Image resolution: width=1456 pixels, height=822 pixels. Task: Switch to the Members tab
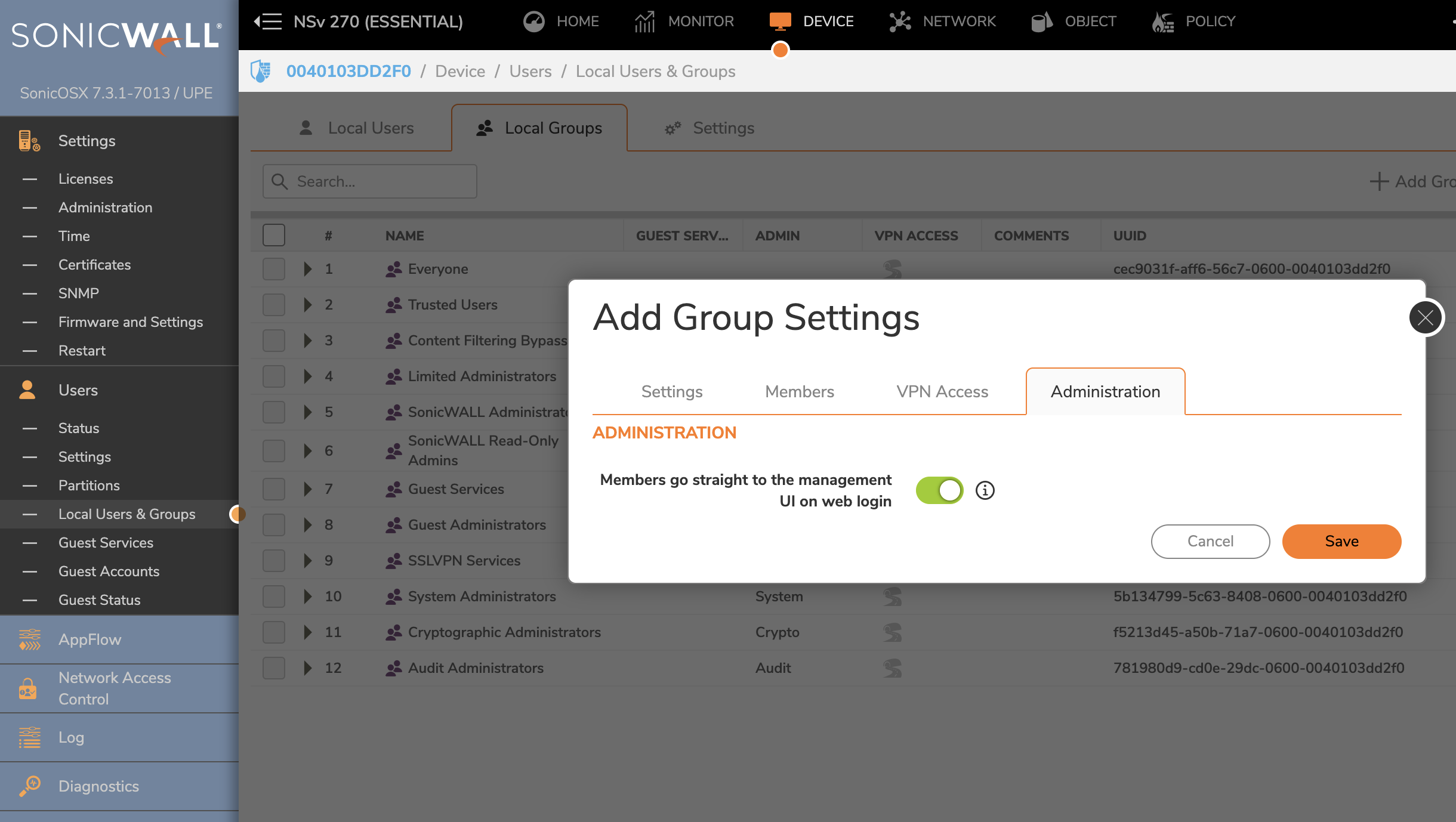click(x=799, y=391)
